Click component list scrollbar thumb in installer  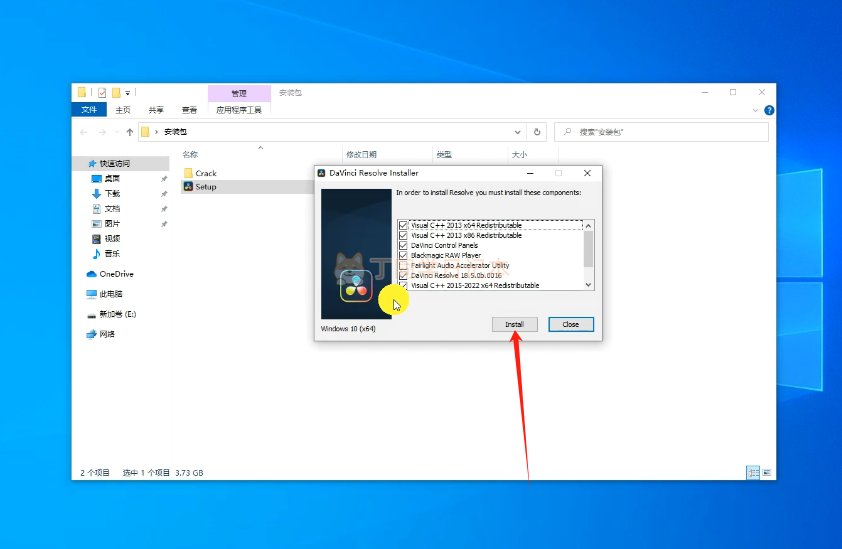(589, 249)
